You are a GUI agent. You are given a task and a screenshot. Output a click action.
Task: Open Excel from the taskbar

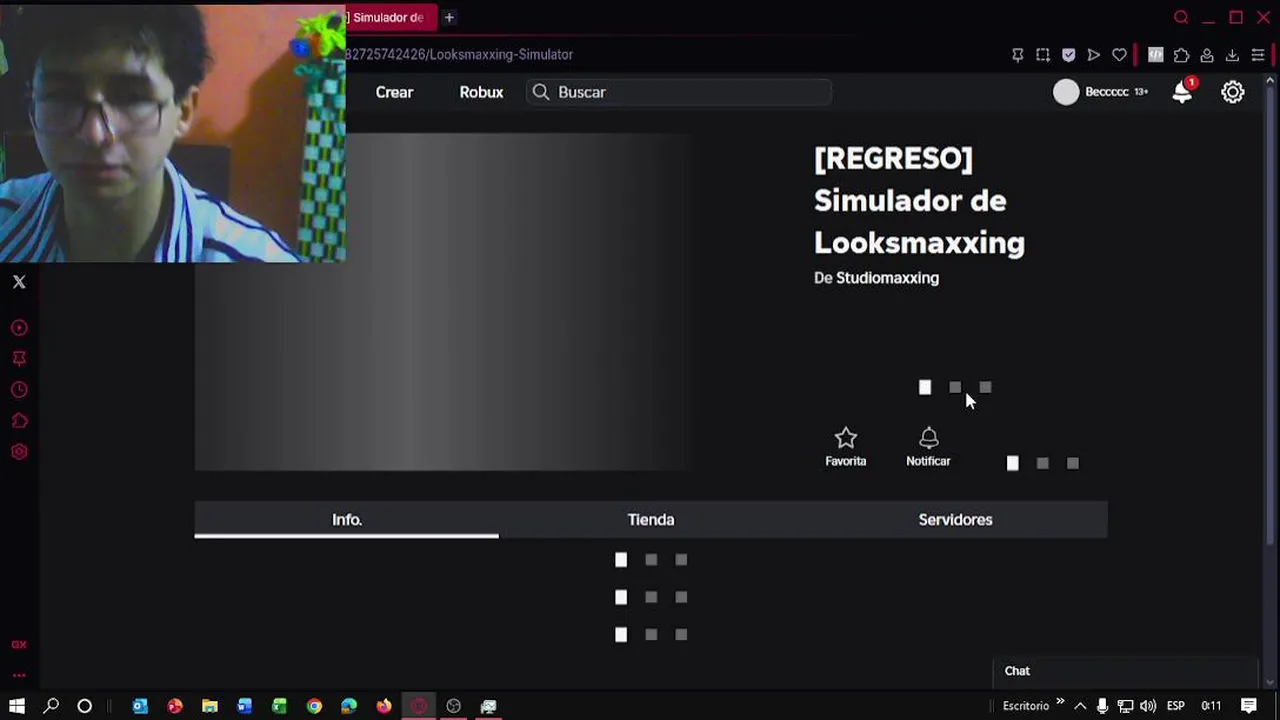click(x=279, y=706)
